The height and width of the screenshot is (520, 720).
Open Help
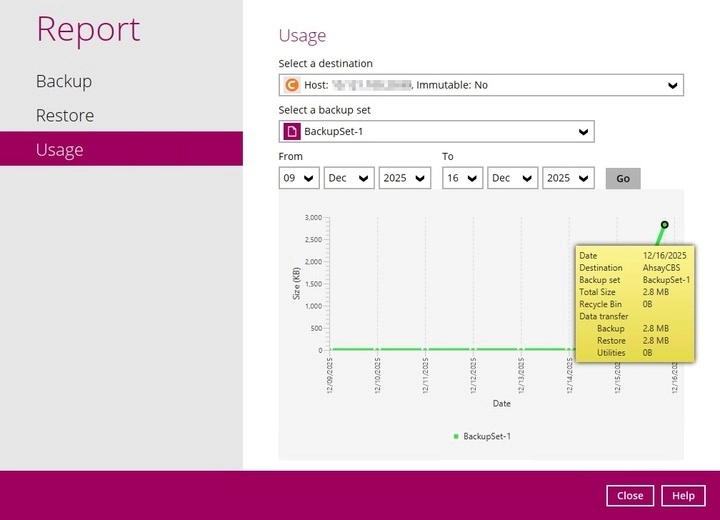[683, 496]
